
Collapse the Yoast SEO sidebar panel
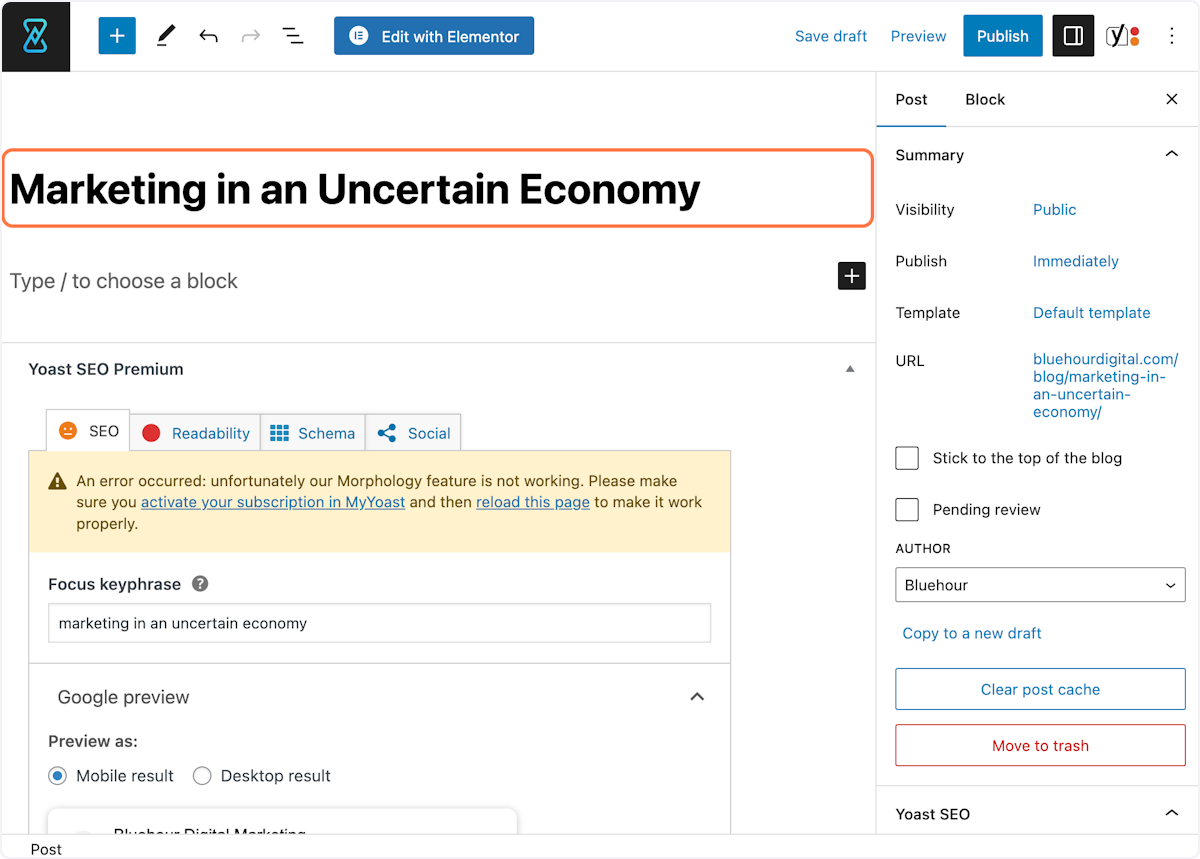(1172, 814)
